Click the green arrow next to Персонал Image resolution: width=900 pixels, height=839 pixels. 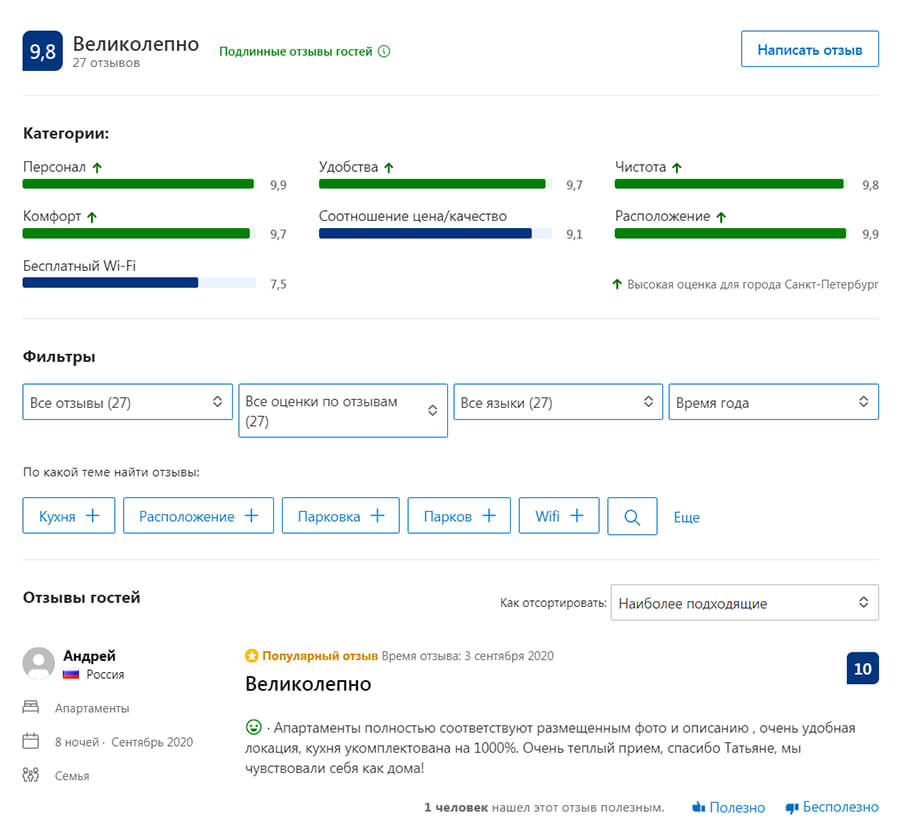click(97, 168)
